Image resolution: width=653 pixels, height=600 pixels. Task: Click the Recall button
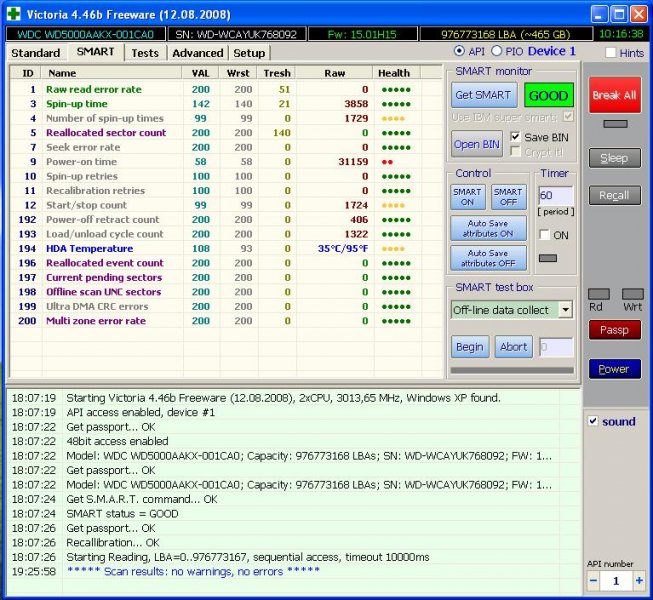(x=614, y=196)
